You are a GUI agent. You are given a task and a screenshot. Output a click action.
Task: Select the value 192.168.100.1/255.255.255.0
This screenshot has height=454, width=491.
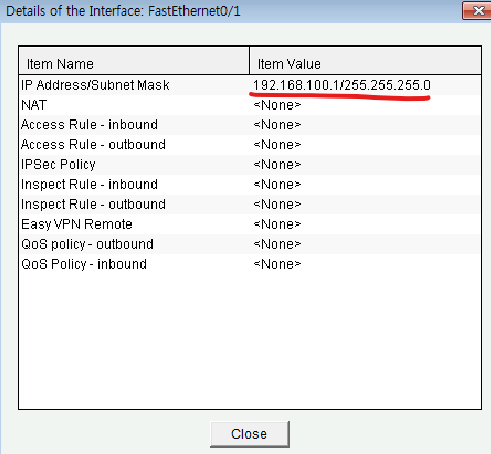click(x=342, y=85)
